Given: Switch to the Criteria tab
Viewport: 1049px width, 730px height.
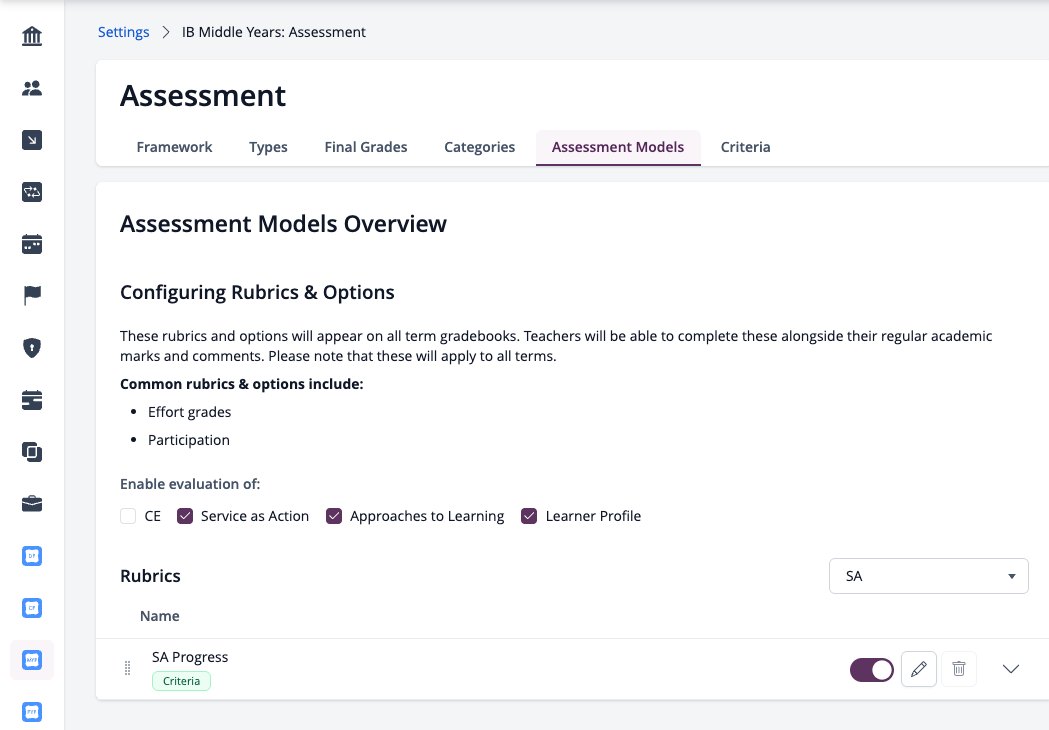Looking at the screenshot, I should 745,147.
